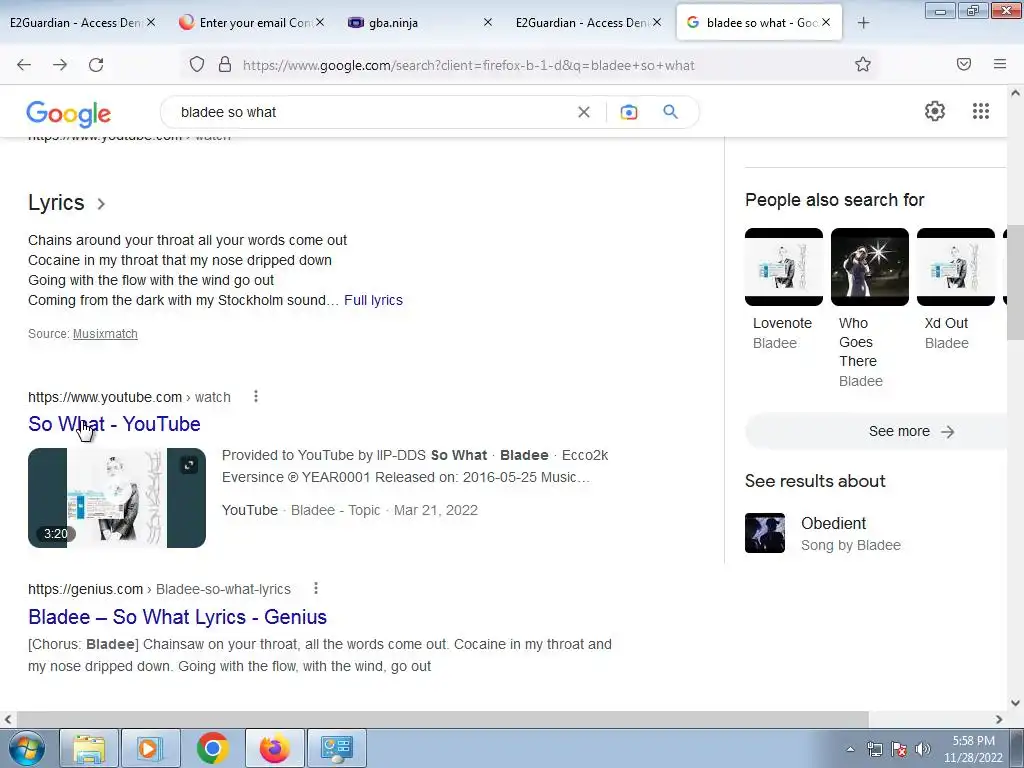Open the Obedient song result
The width and height of the screenshot is (1024, 768).
coord(833,523)
